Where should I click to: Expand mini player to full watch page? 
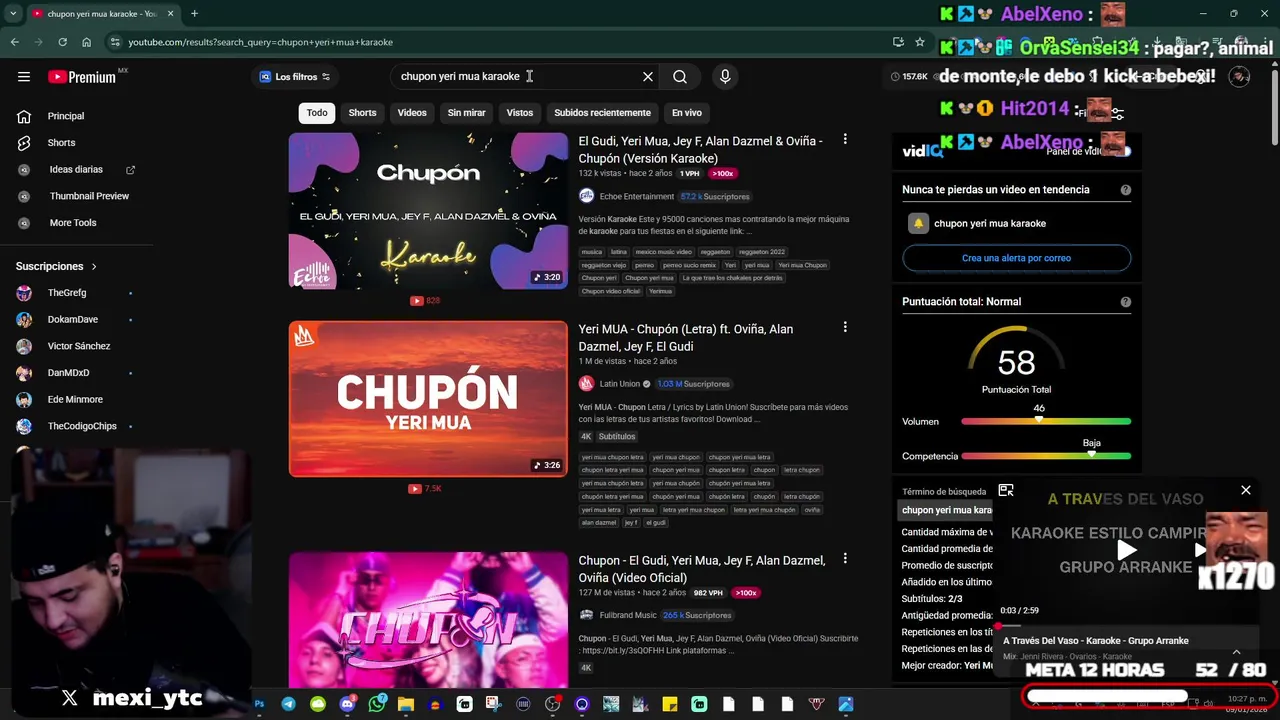(1006, 490)
